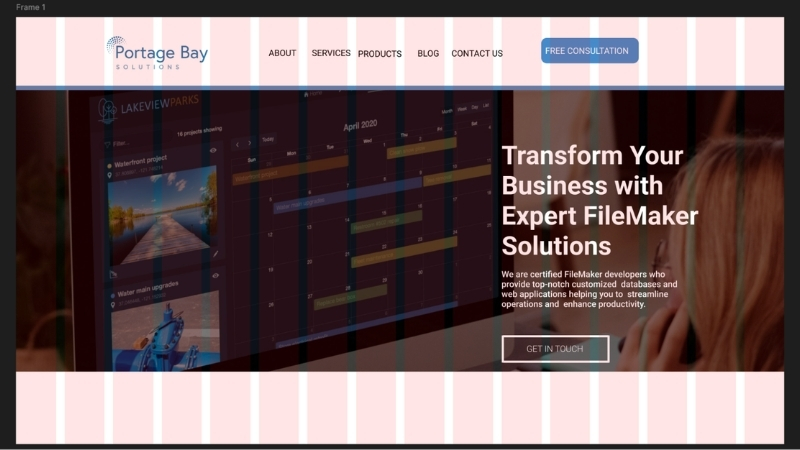Click the GET IN TOUCH button
800x450 pixels.
(x=555, y=348)
